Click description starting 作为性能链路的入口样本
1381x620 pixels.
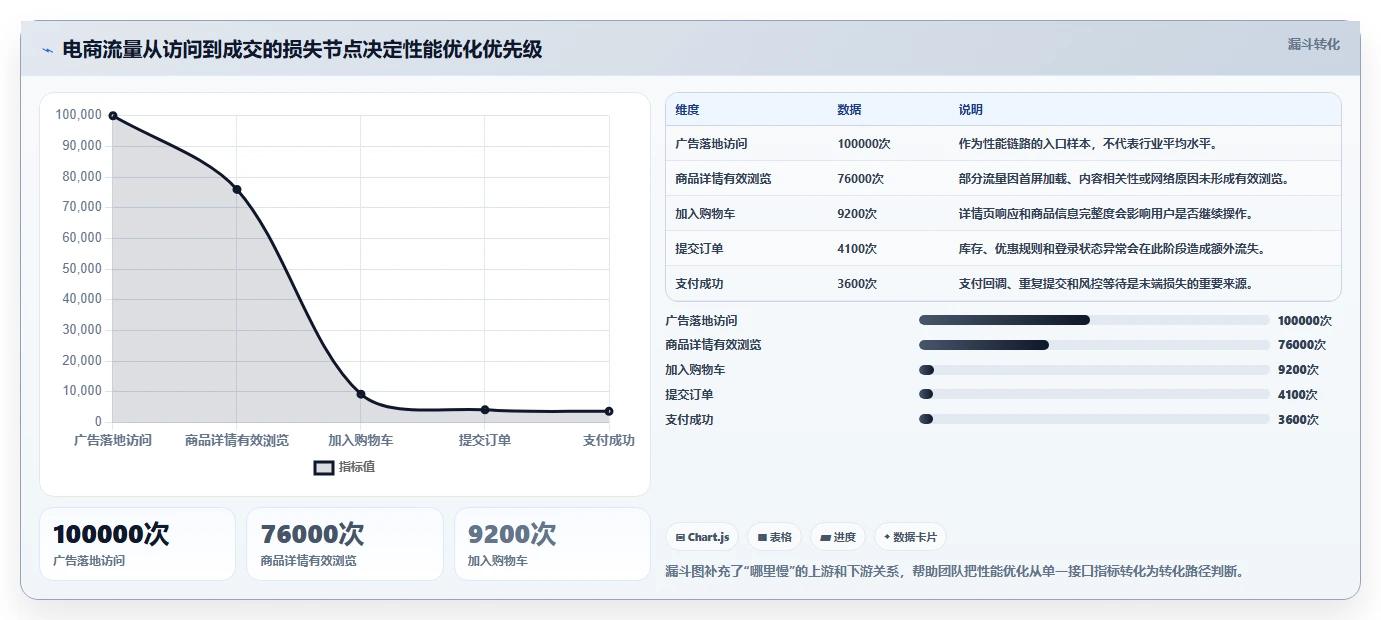point(1088,144)
